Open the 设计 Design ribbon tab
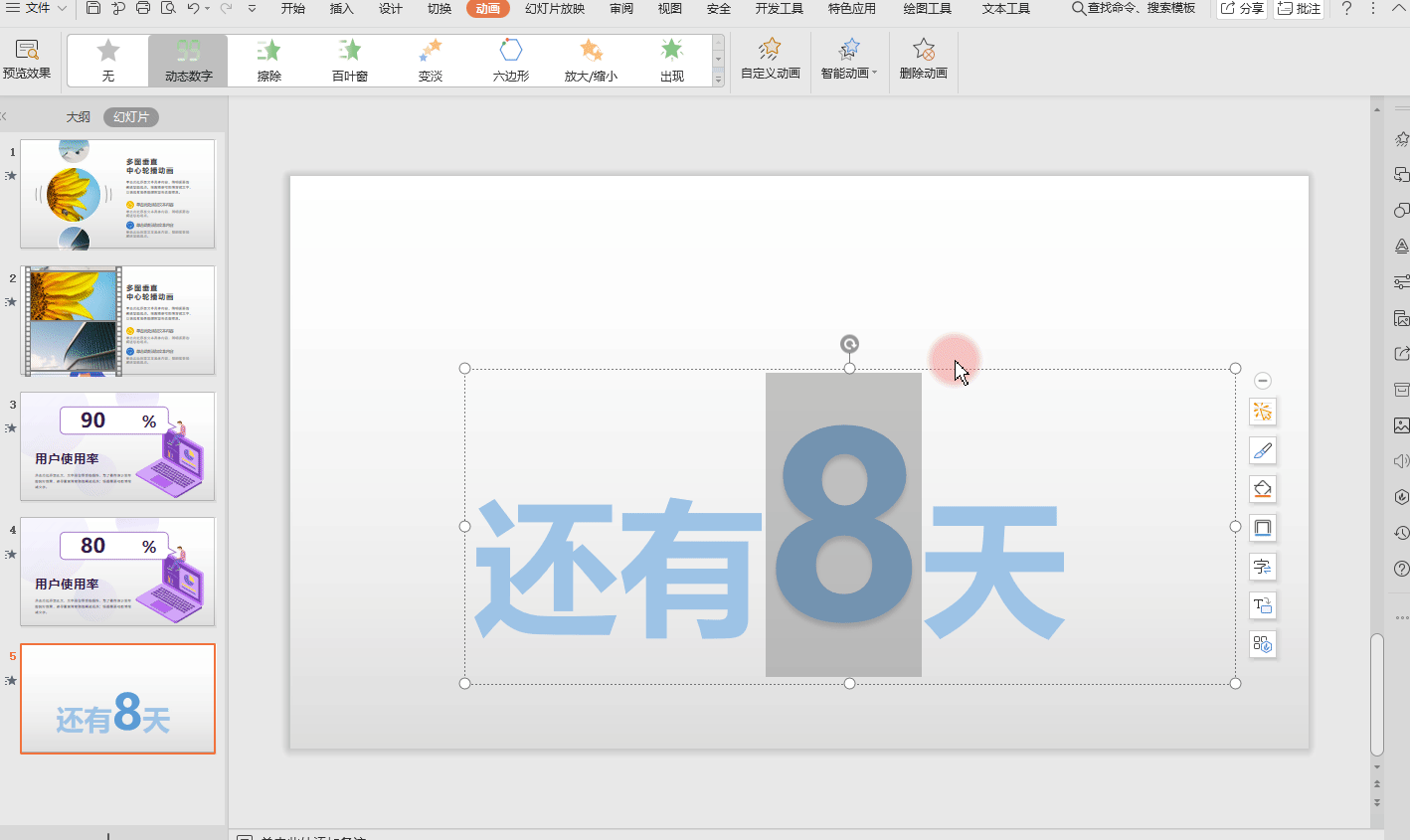The width and height of the screenshot is (1410, 840). pos(391,8)
